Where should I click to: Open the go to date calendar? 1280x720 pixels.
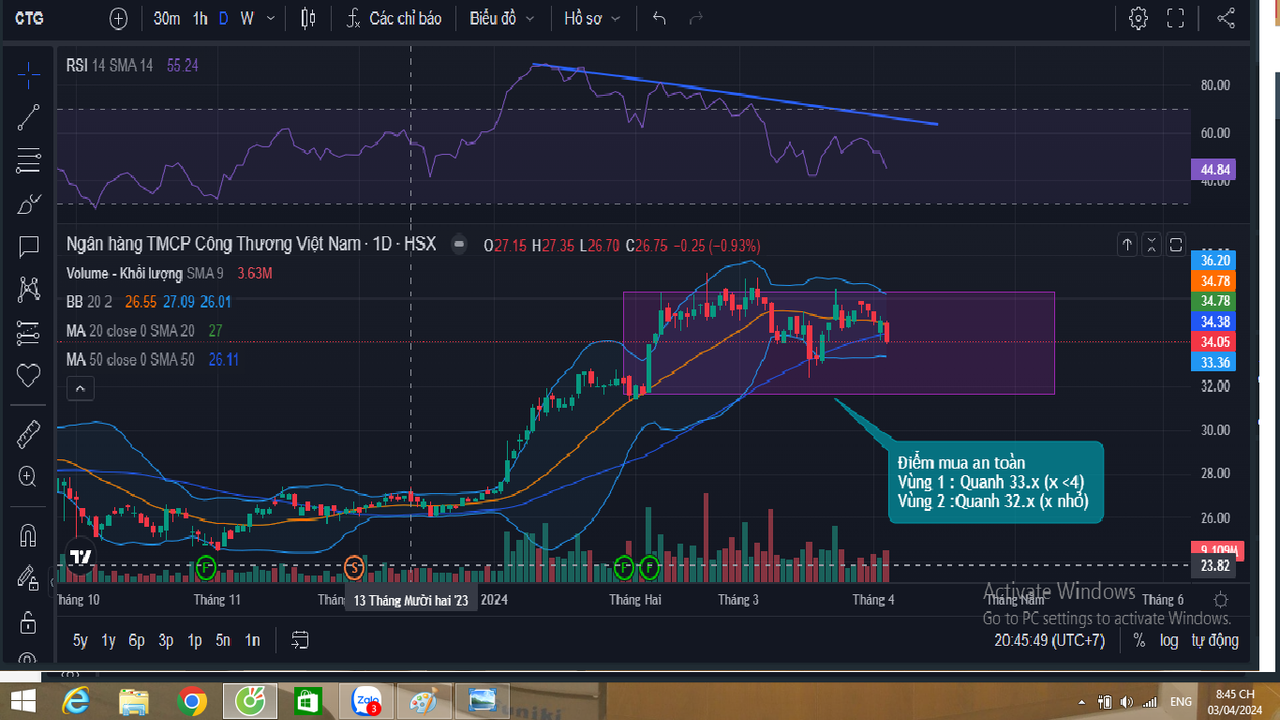[x=300, y=640]
